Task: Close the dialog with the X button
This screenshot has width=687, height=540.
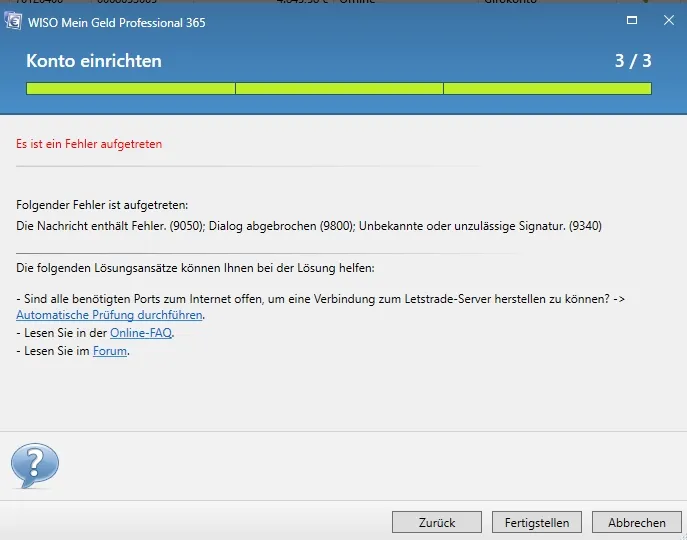Action: 665,21
